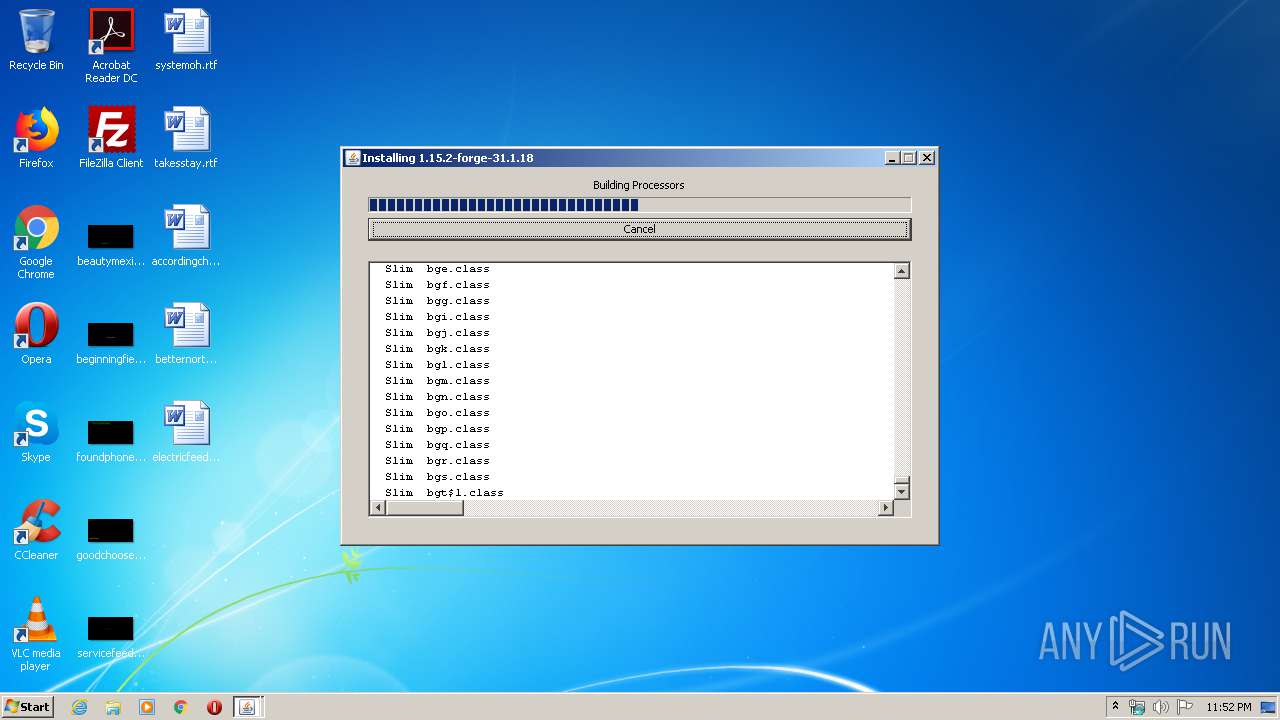Viewport: 1280px width, 720px height.
Task: Open electricfeed... Word document
Action: pyautogui.click(x=186, y=432)
